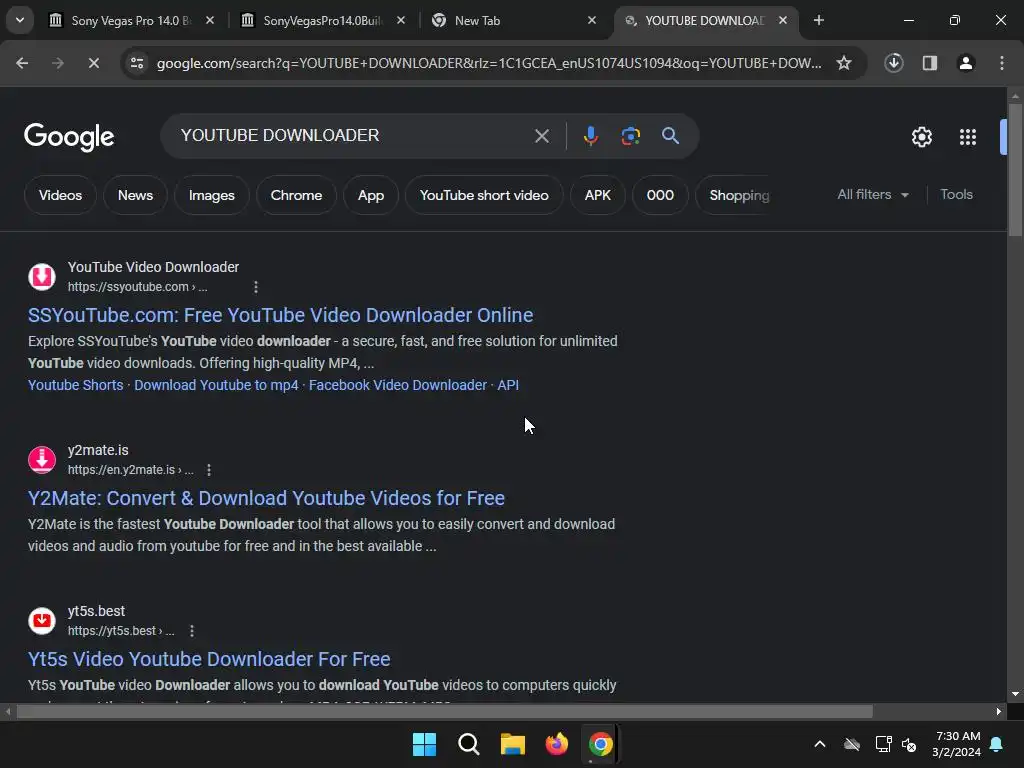The image size is (1024, 768).
Task: Open Y2Mate Convert & Download result link
Action: click(x=266, y=498)
